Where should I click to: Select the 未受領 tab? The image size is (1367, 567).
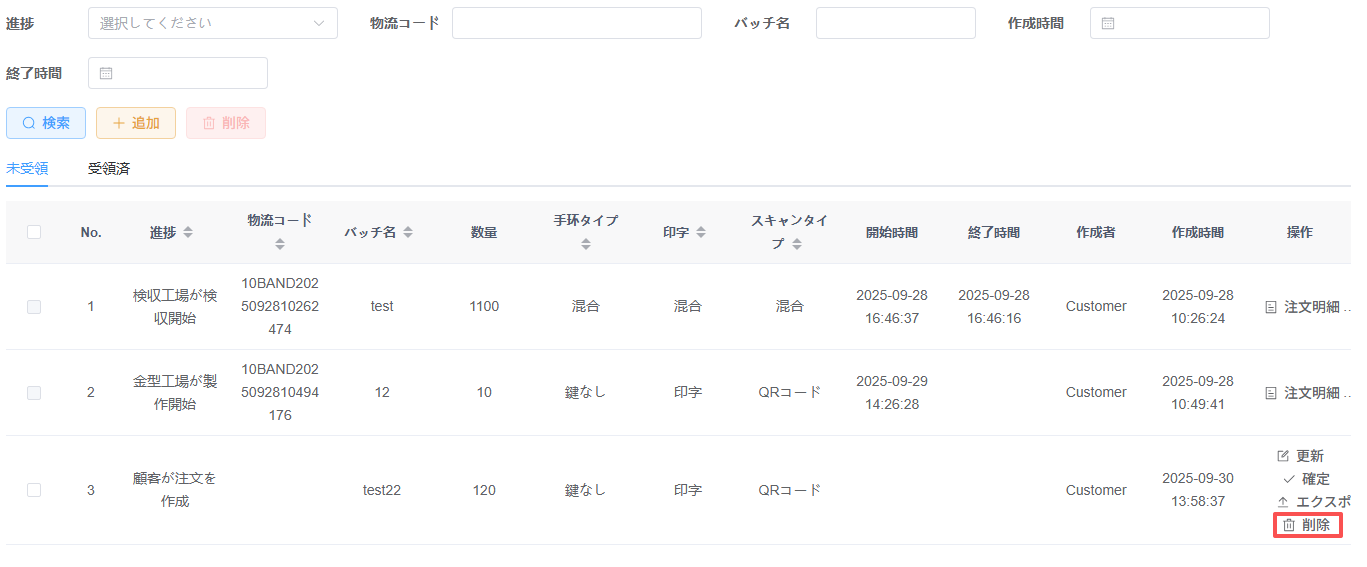tap(27, 169)
